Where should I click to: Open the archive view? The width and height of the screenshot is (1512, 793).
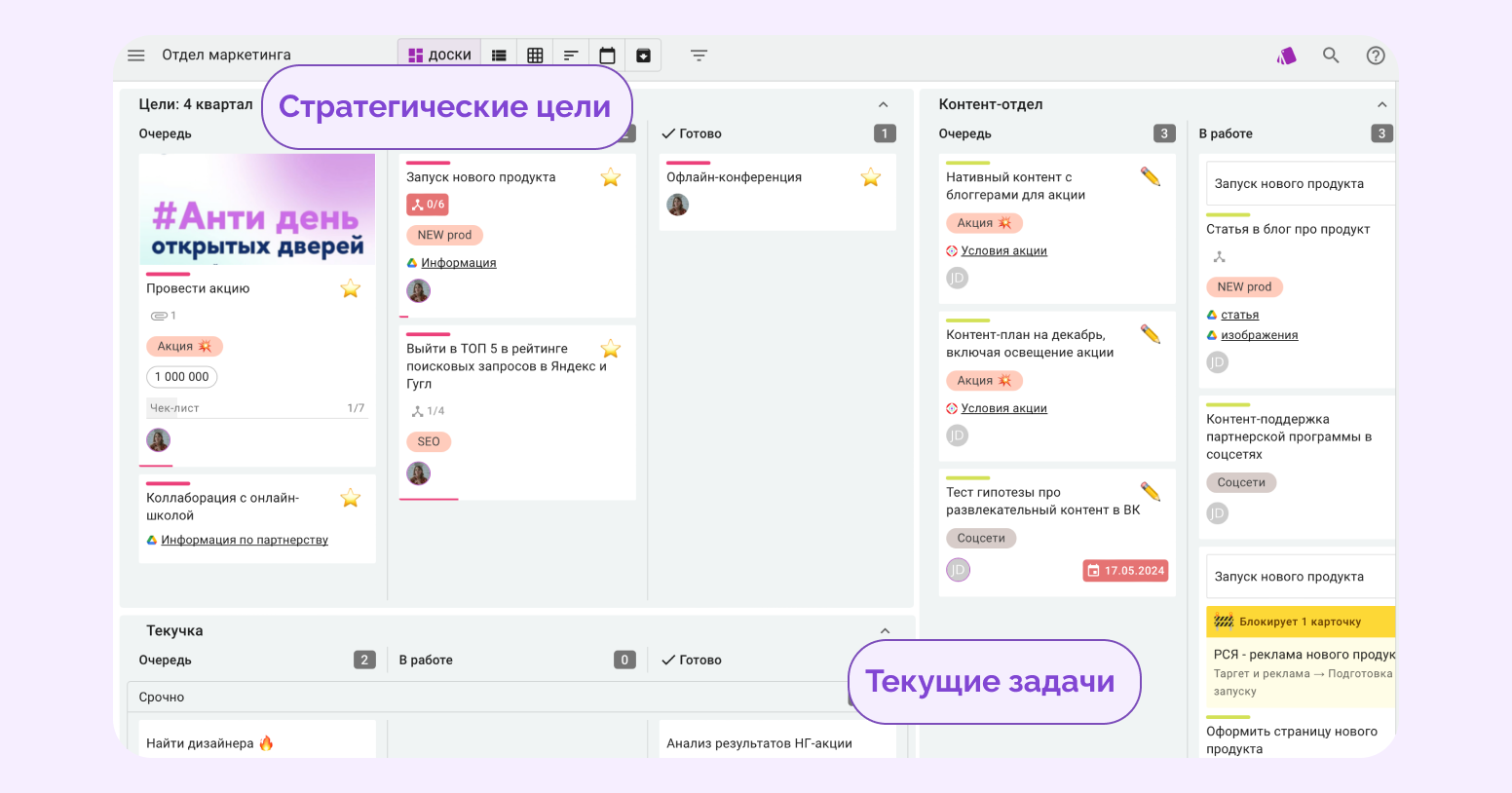643,56
